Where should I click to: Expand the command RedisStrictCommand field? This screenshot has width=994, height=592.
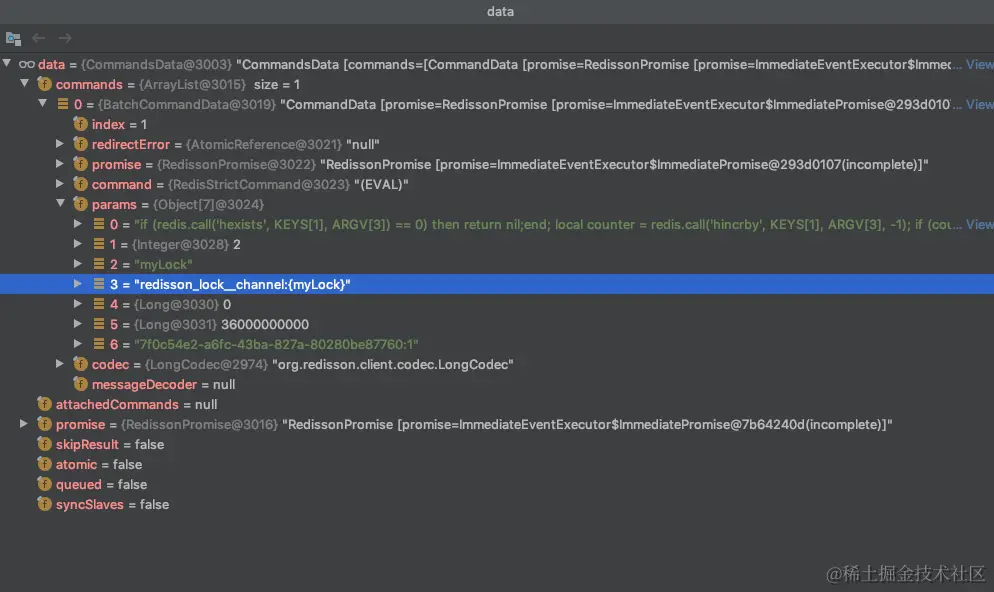pos(60,184)
